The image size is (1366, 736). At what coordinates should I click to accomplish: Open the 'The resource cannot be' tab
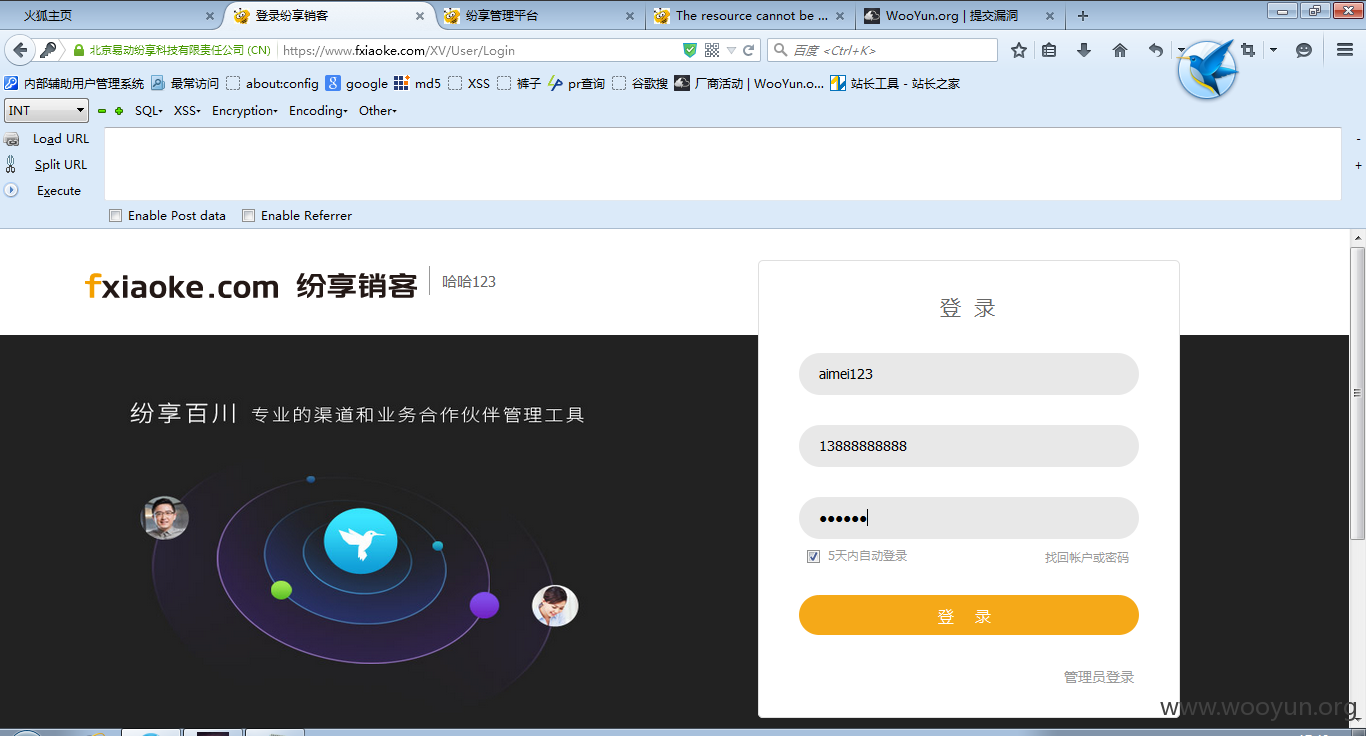point(751,16)
